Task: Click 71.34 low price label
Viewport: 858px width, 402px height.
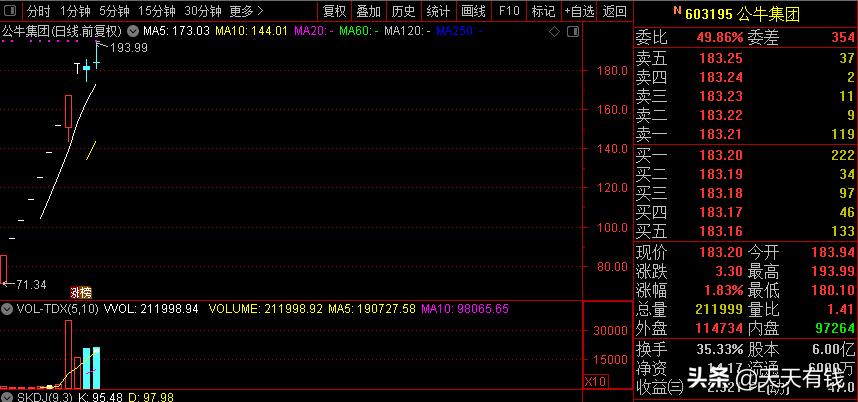Action: tap(31, 284)
